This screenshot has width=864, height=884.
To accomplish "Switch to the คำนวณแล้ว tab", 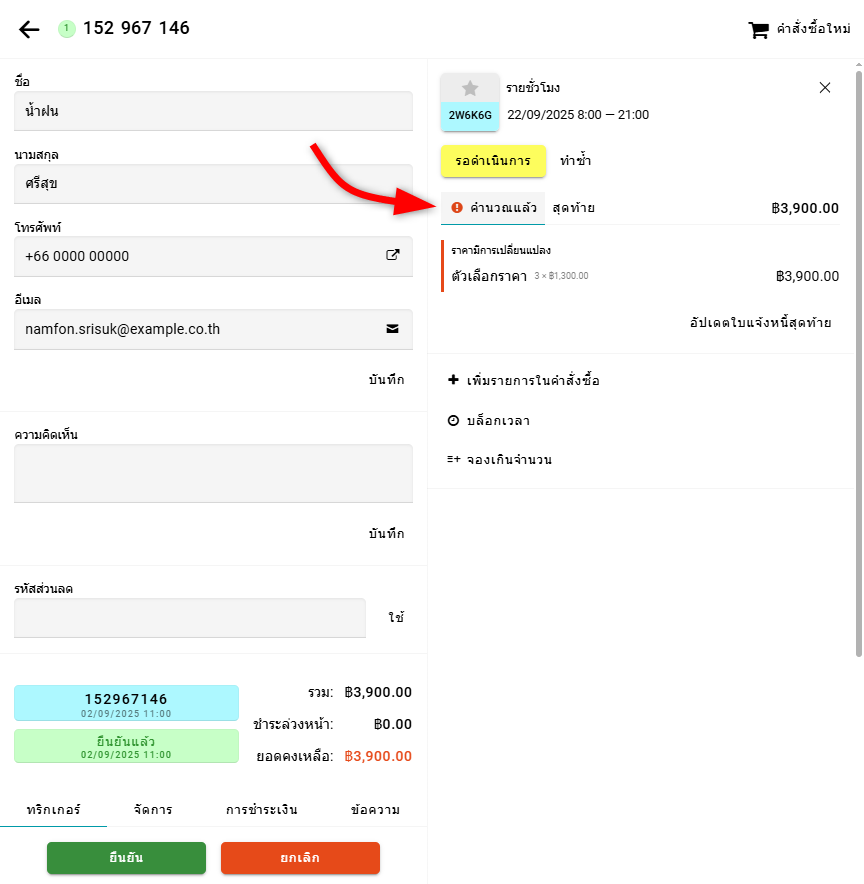I will (x=494, y=208).
